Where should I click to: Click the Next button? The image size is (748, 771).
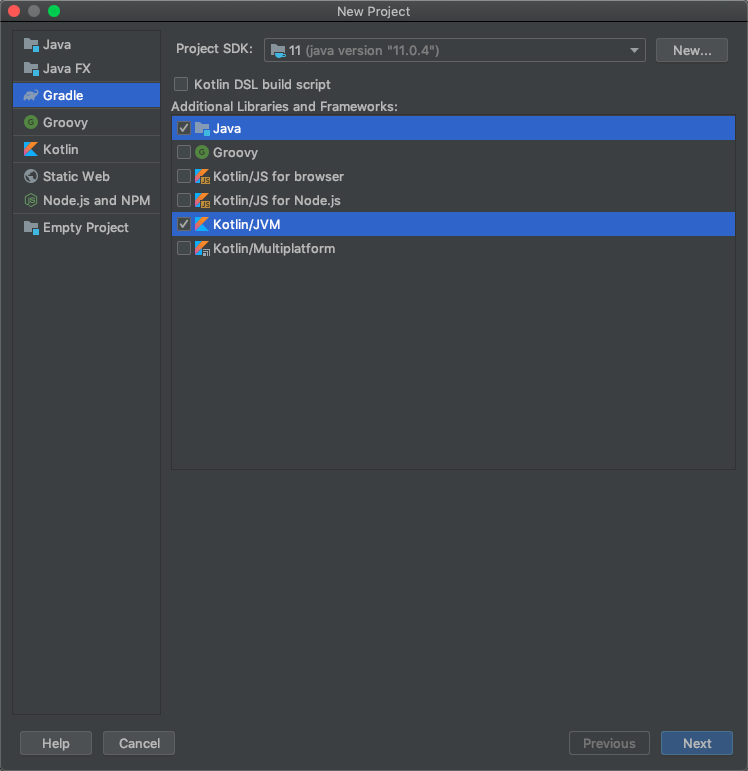697,743
